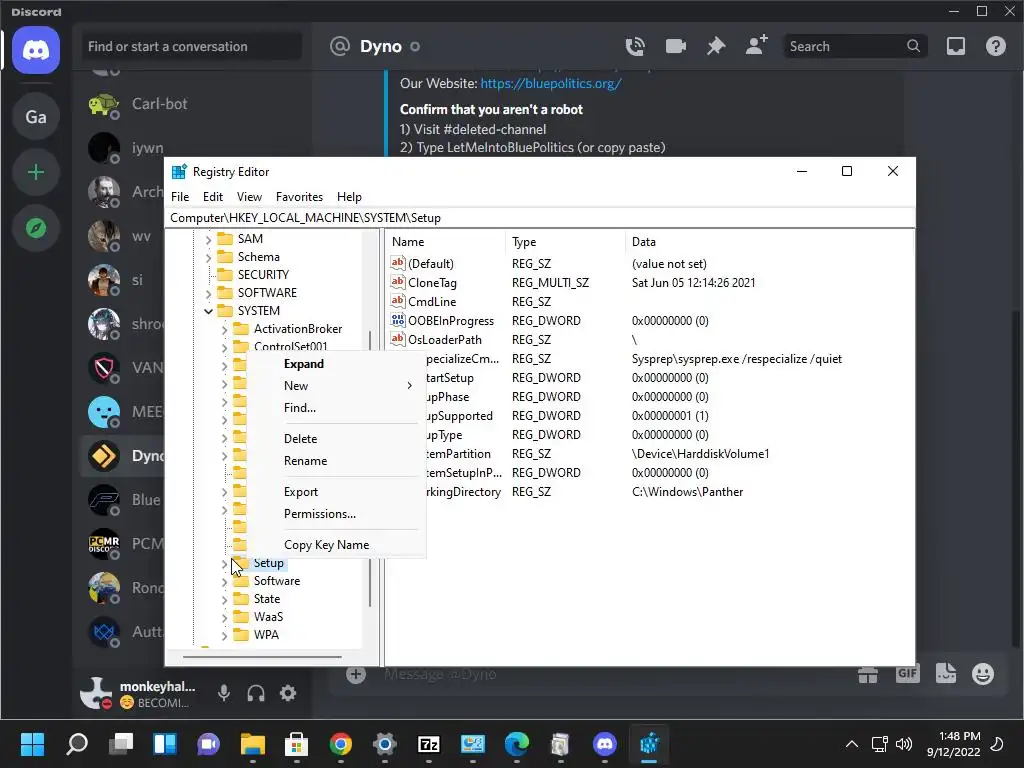This screenshot has width=1024, height=768.
Task: Click tree pane horizontal scrollbar
Action: pyautogui.click(x=262, y=657)
